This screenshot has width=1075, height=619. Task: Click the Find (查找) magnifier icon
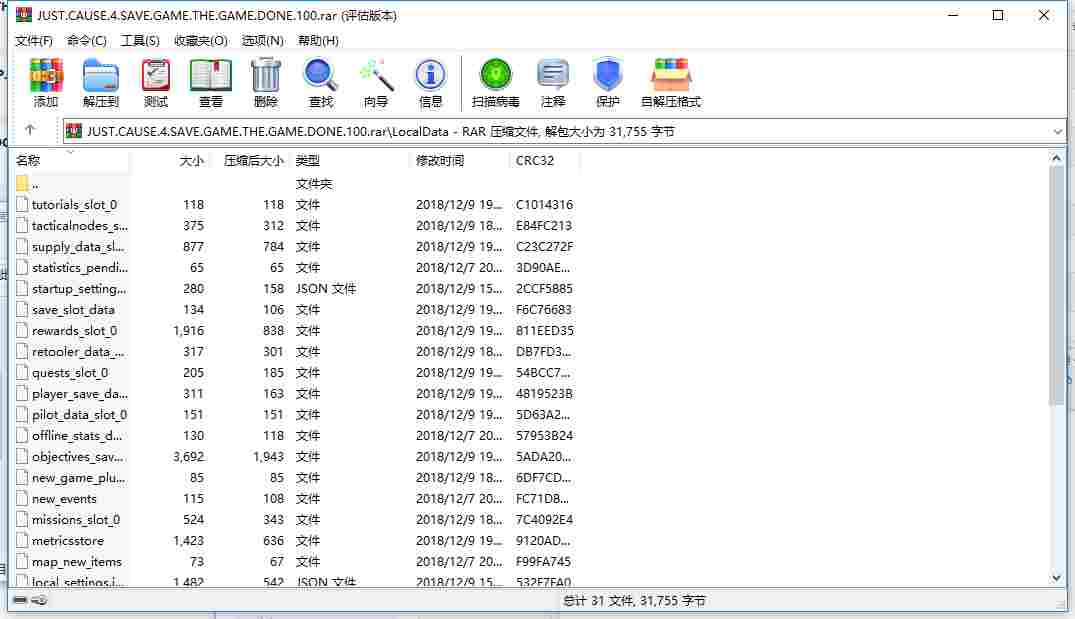click(320, 75)
